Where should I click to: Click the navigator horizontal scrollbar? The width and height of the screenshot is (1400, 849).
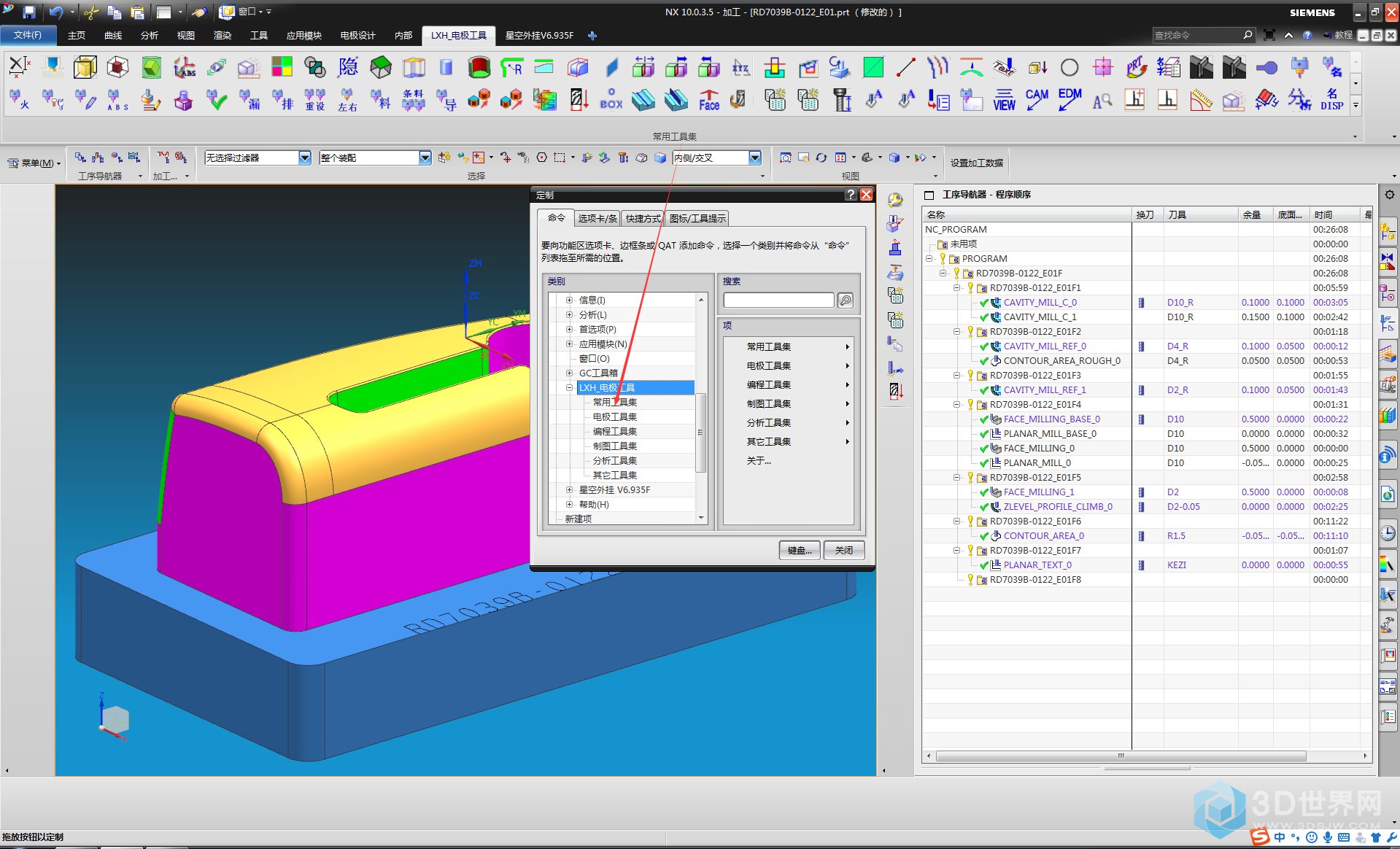click(x=1121, y=756)
